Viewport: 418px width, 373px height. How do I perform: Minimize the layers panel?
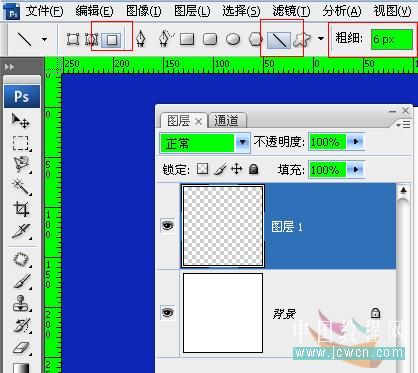click(393, 111)
